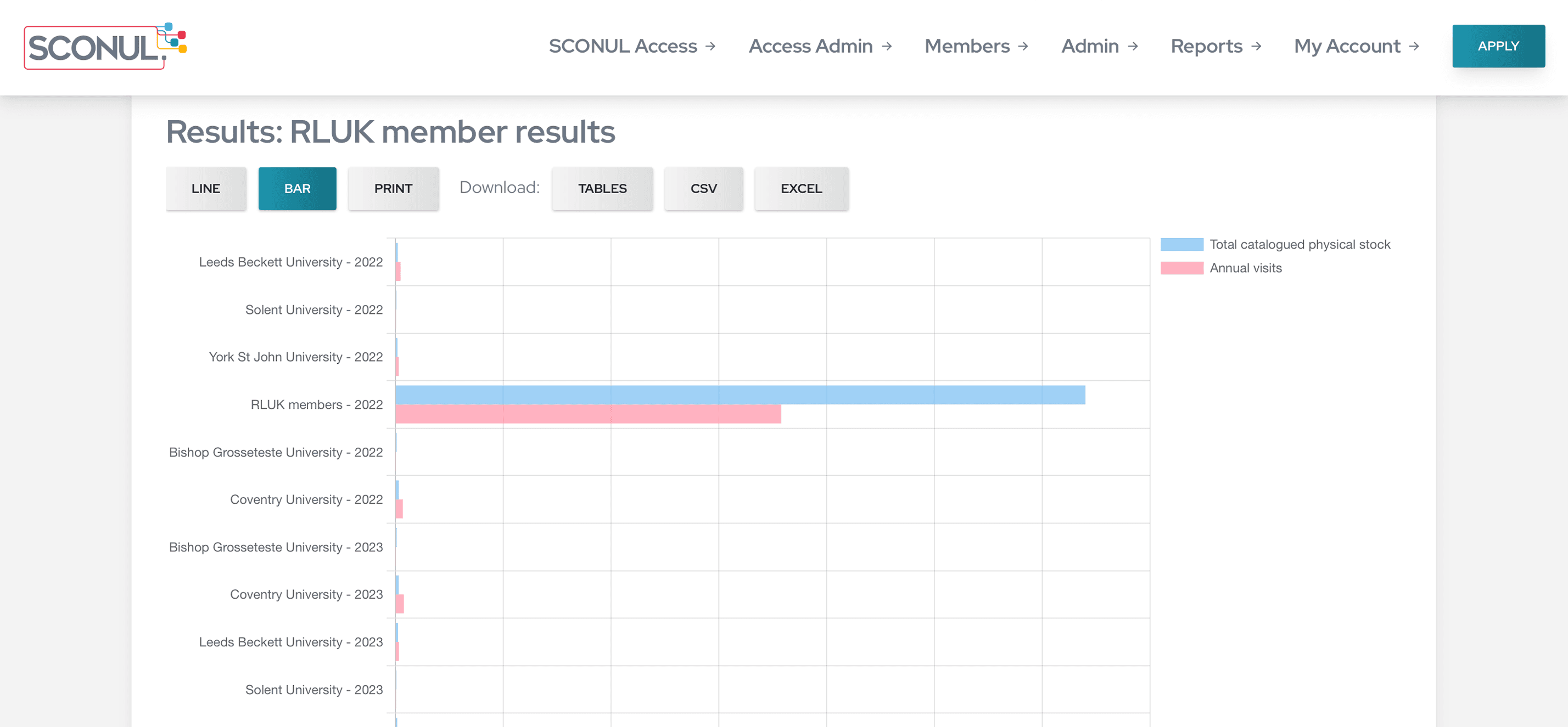
Task: Click the pink Coventry University 2023 bar
Action: pyautogui.click(x=400, y=604)
